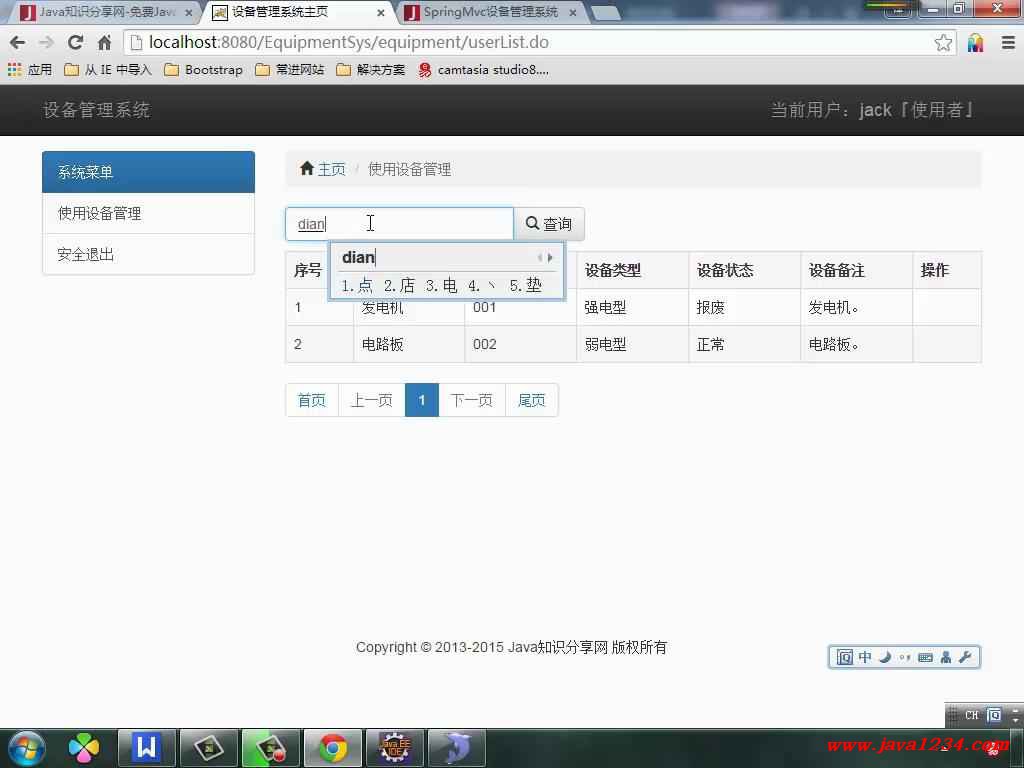This screenshot has width=1024, height=768.
Task: Click the IME keyboard (soft keyboard) icon
Action: [925, 657]
